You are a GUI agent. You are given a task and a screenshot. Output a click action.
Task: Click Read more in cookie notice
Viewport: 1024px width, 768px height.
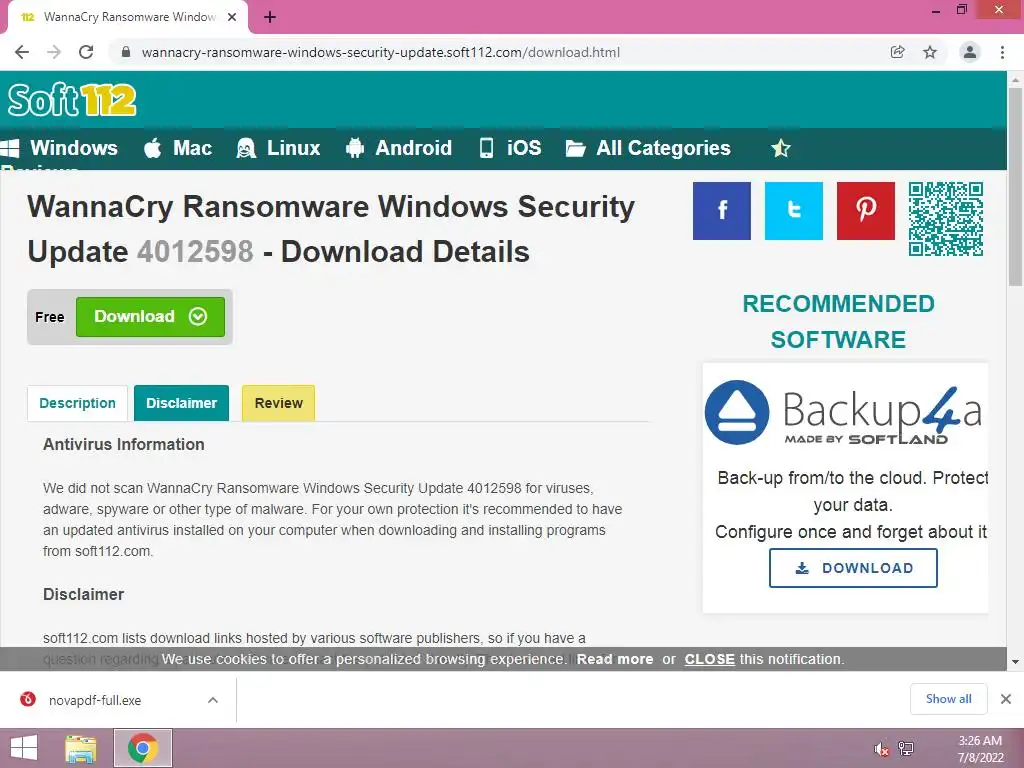click(615, 660)
